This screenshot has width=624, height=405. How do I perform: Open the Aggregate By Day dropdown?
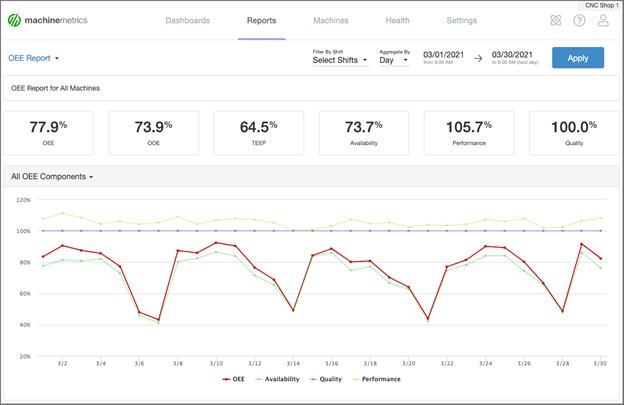coord(394,60)
